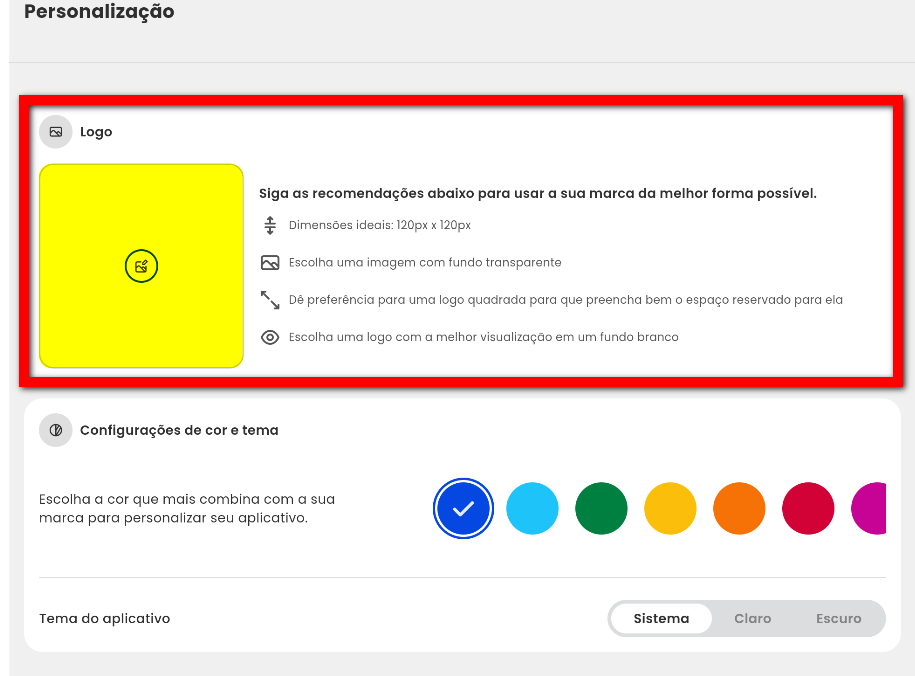Image resolution: width=915 pixels, height=676 pixels.
Task: Click the eye icon beside the white background tip
Action: click(x=269, y=338)
